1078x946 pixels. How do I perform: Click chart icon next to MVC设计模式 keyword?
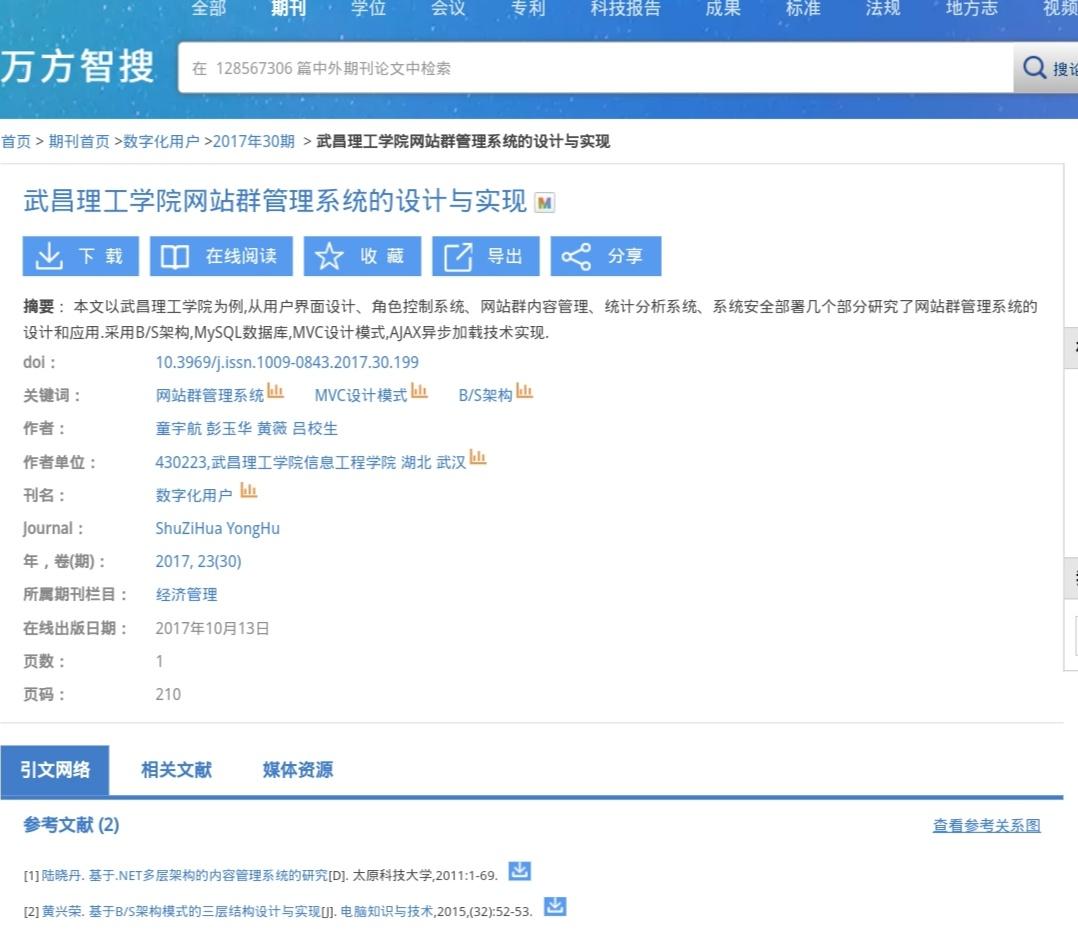coord(420,392)
